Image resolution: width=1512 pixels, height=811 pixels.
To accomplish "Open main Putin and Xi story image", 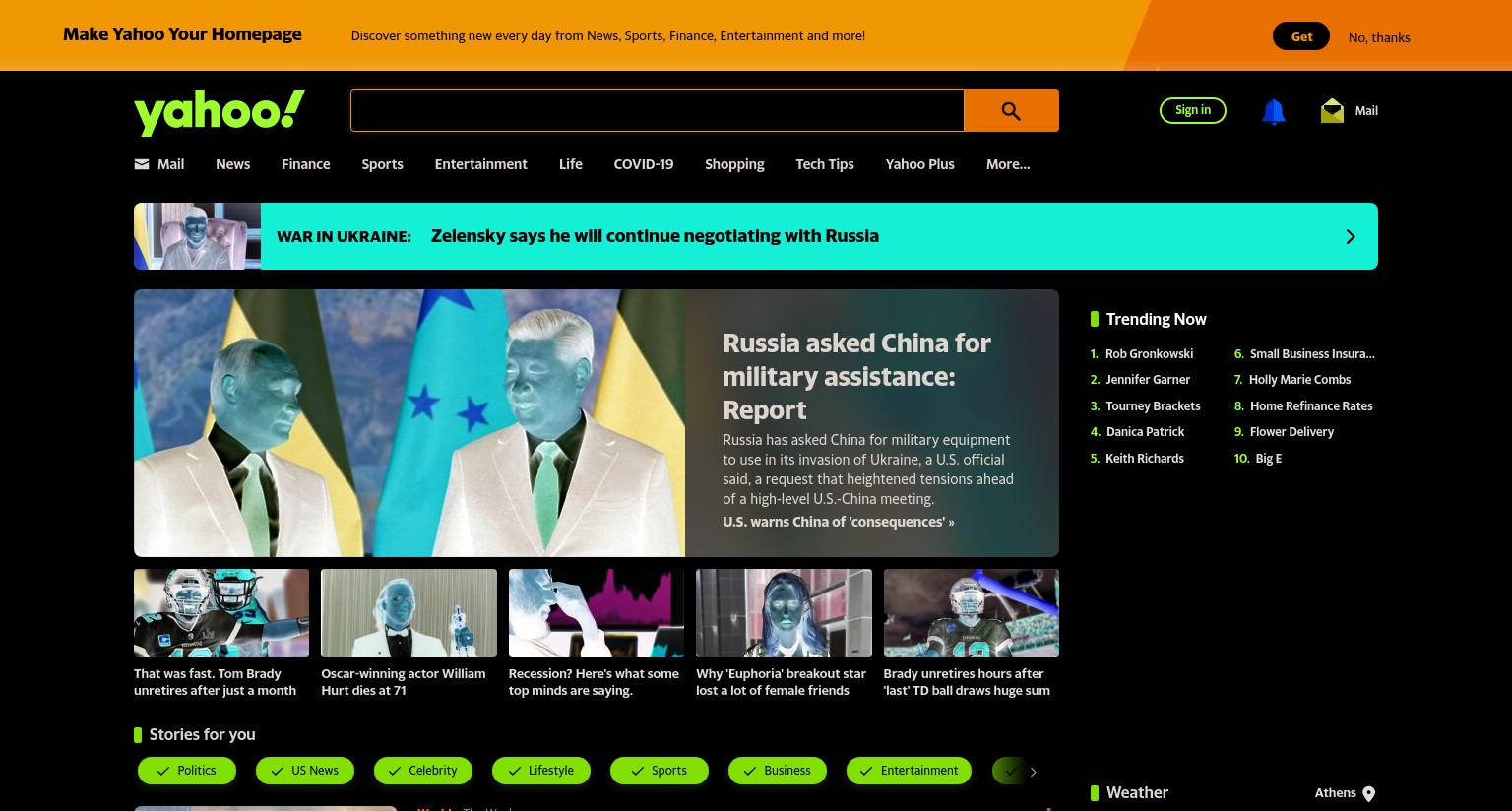I will coord(409,423).
